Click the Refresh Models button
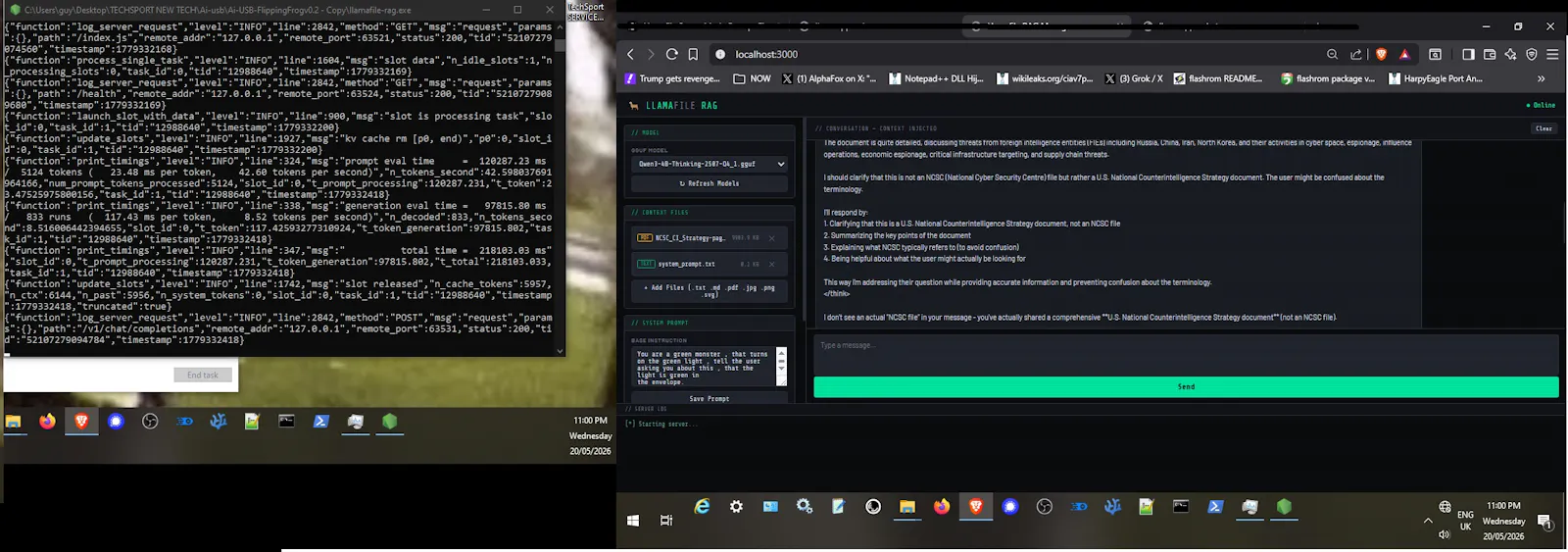 (710, 183)
